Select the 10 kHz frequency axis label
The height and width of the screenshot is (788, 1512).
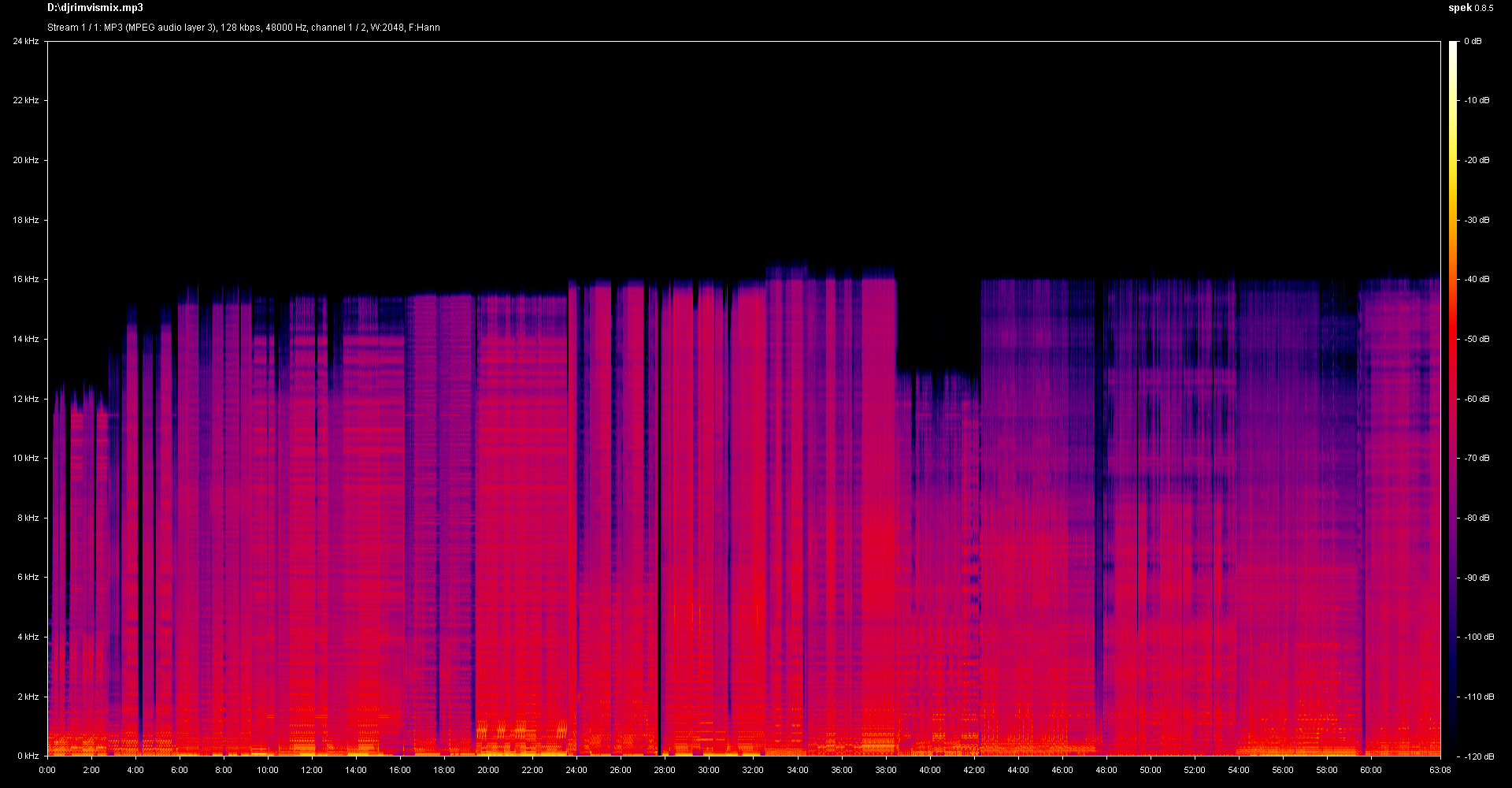coord(25,458)
